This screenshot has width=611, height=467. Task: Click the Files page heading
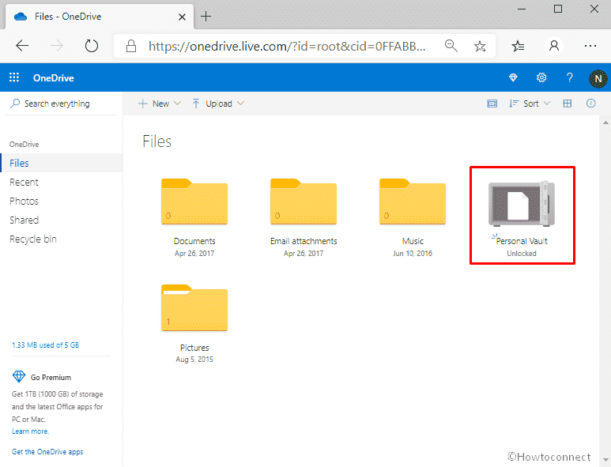(157, 142)
